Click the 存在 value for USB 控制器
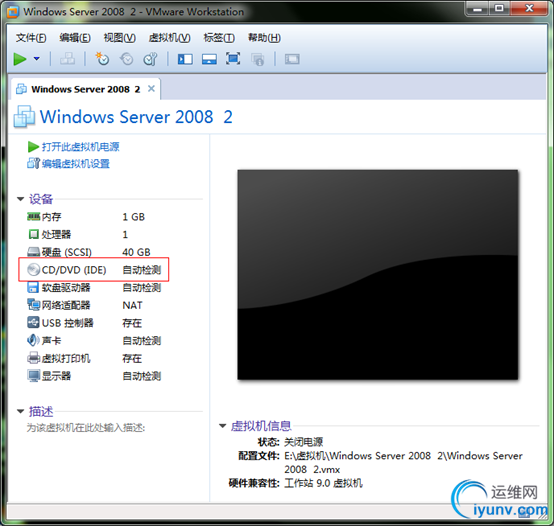 pyautogui.click(x=132, y=323)
